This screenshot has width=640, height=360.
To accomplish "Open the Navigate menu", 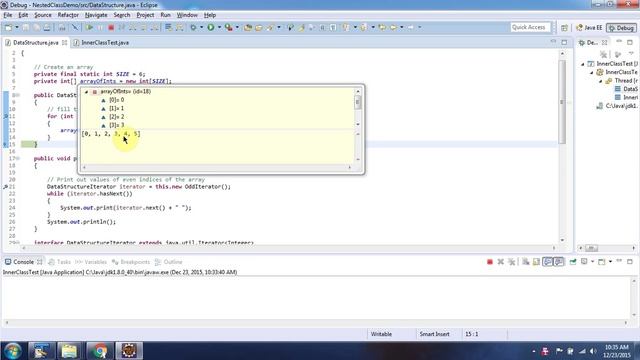I will point(96,15).
